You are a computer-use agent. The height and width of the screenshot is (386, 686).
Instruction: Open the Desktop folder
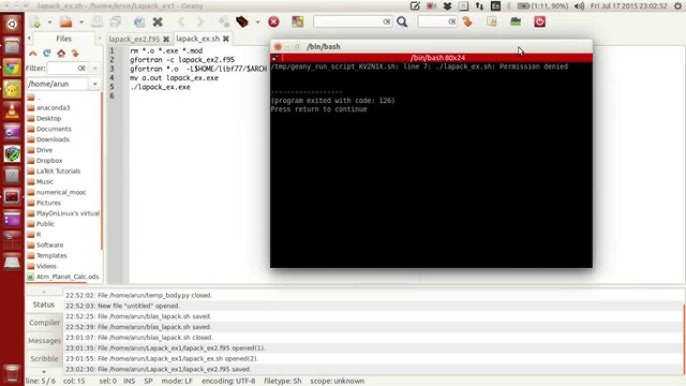(49, 118)
